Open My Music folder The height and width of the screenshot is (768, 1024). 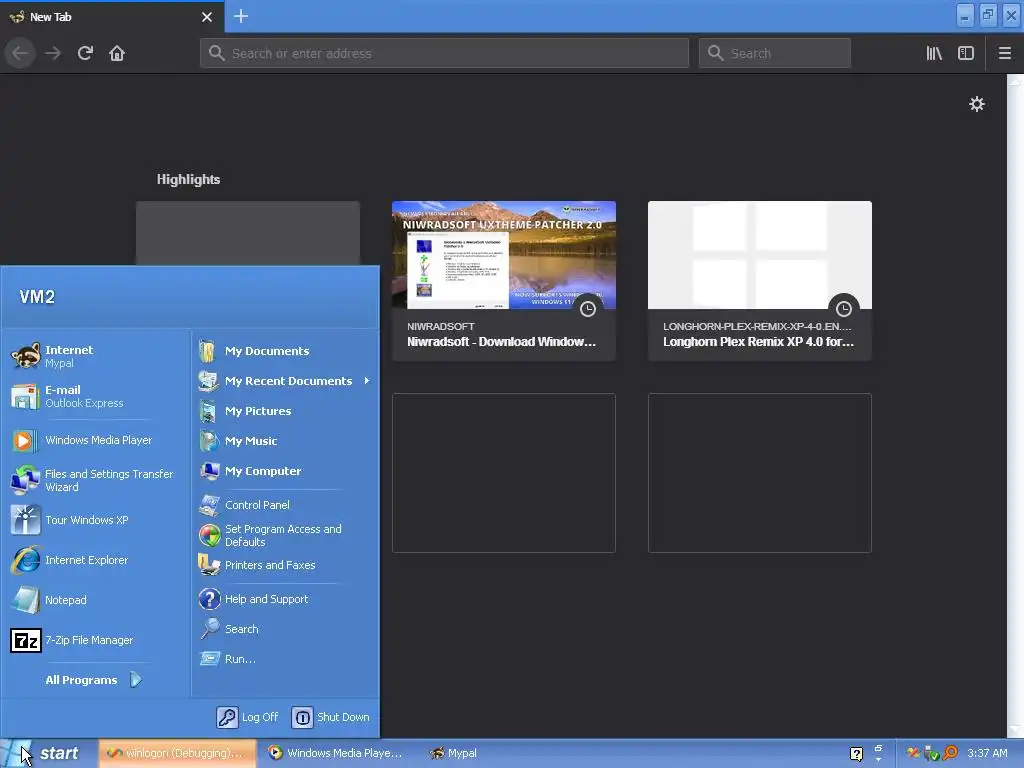285,441
